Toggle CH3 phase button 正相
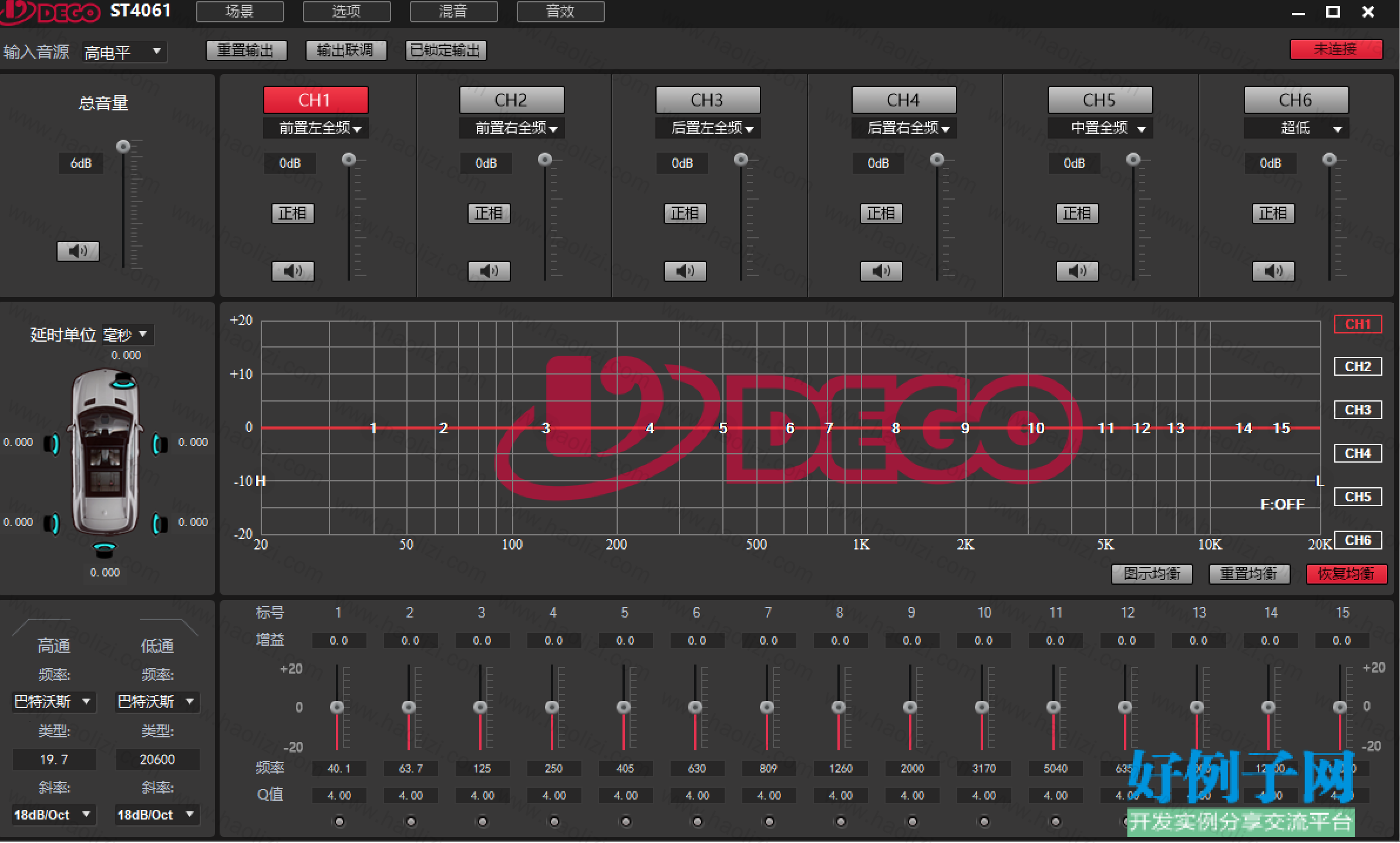The height and width of the screenshot is (843, 1400). [685, 213]
